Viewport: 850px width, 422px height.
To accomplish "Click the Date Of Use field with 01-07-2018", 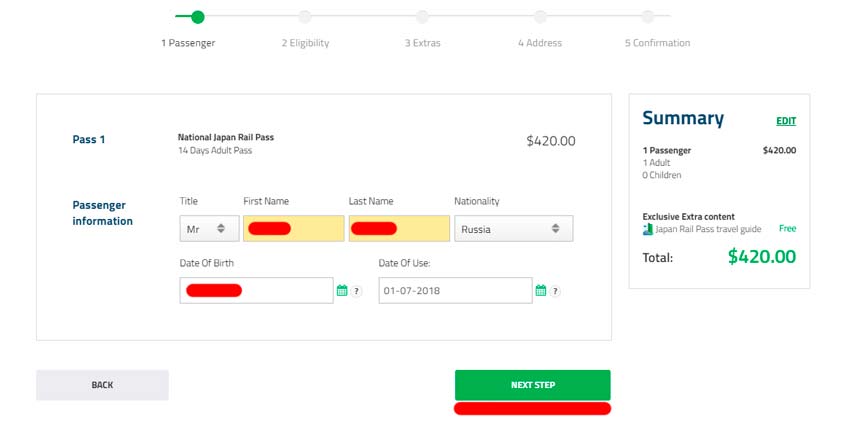I will (x=454, y=291).
